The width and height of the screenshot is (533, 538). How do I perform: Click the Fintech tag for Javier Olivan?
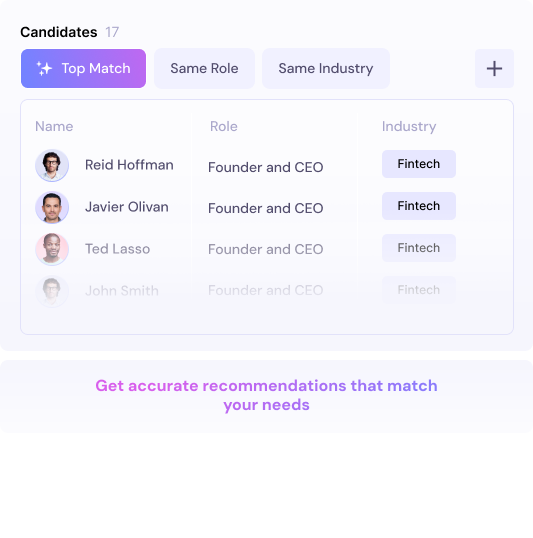(x=419, y=206)
